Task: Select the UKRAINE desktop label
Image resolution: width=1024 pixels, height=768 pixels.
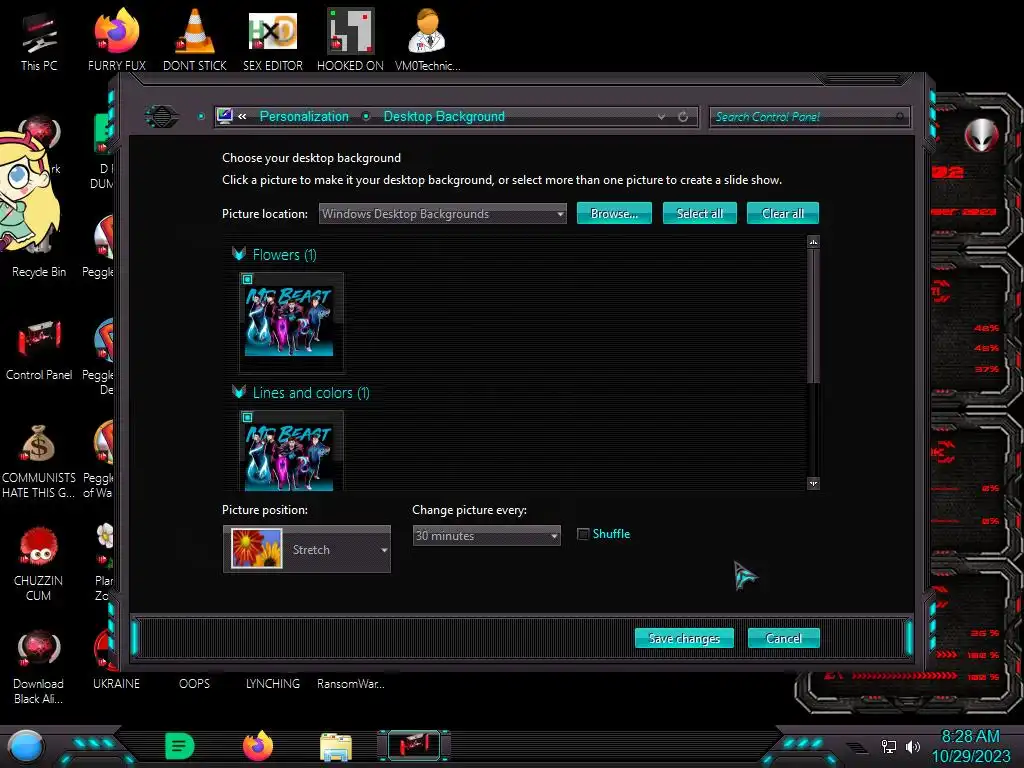Action: (116, 684)
